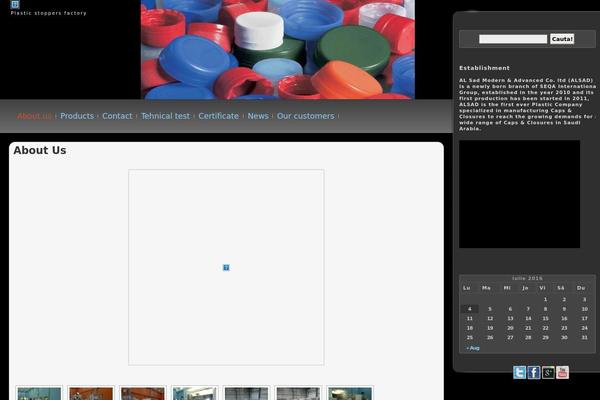Select the Tehnical test menu item

click(x=165, y=116)
